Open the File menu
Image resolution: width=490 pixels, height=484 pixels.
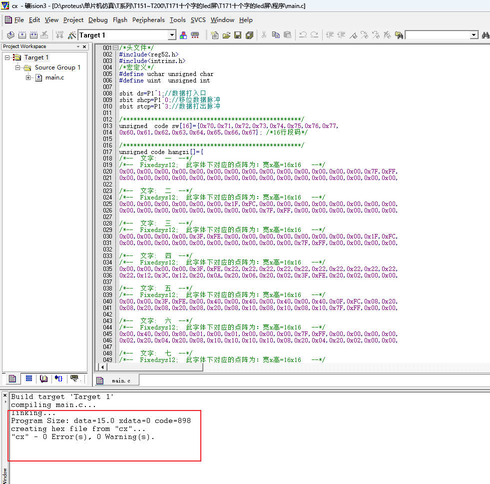click(19, 20)
